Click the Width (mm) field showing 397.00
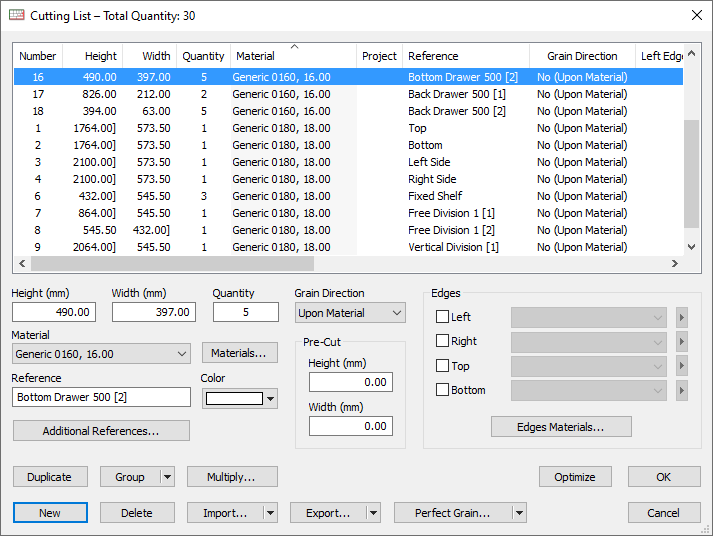This screenshot has height=536, width=713. click(x=154, y=312)
